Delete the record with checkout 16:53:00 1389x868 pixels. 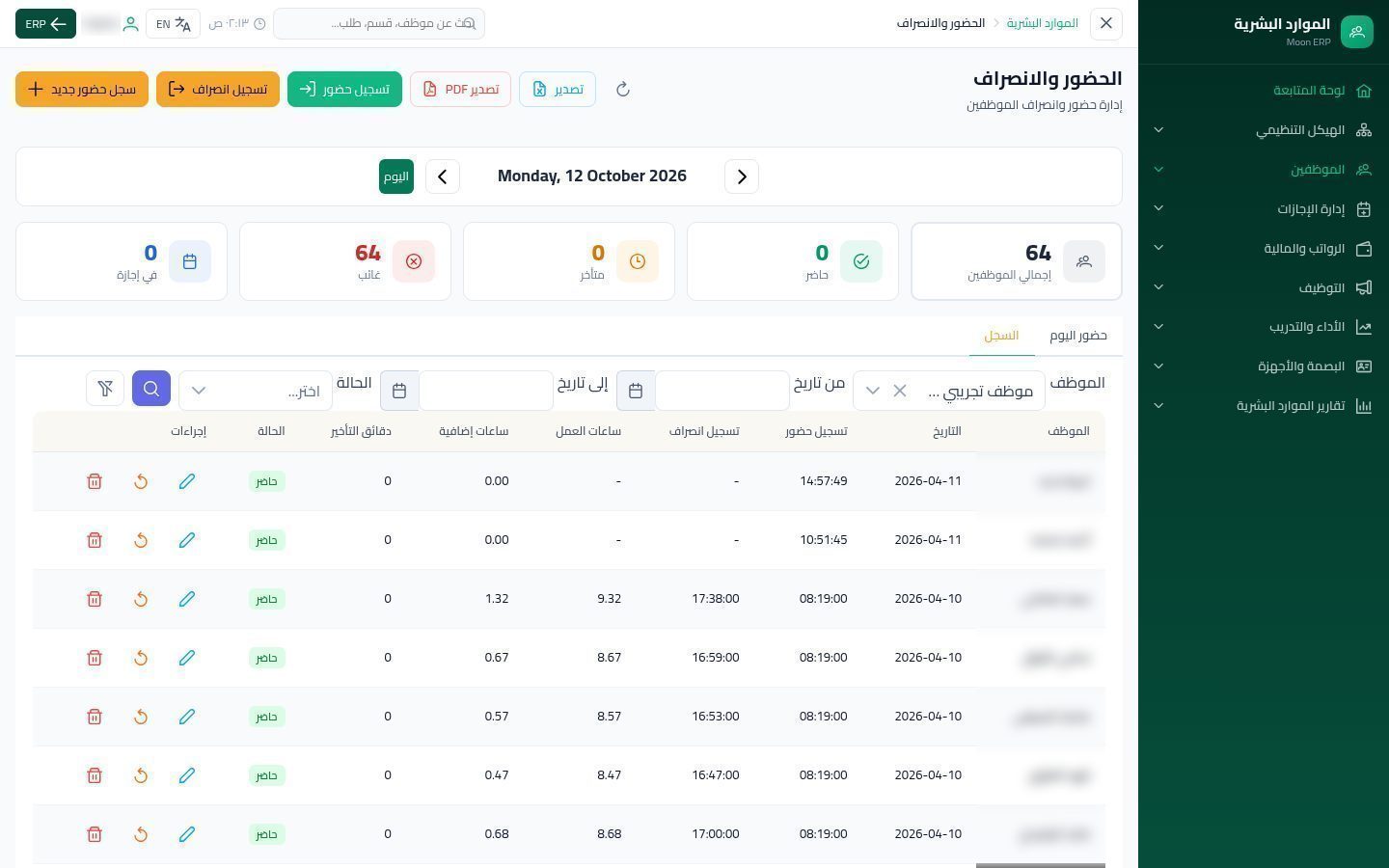(x=95, y=717)
